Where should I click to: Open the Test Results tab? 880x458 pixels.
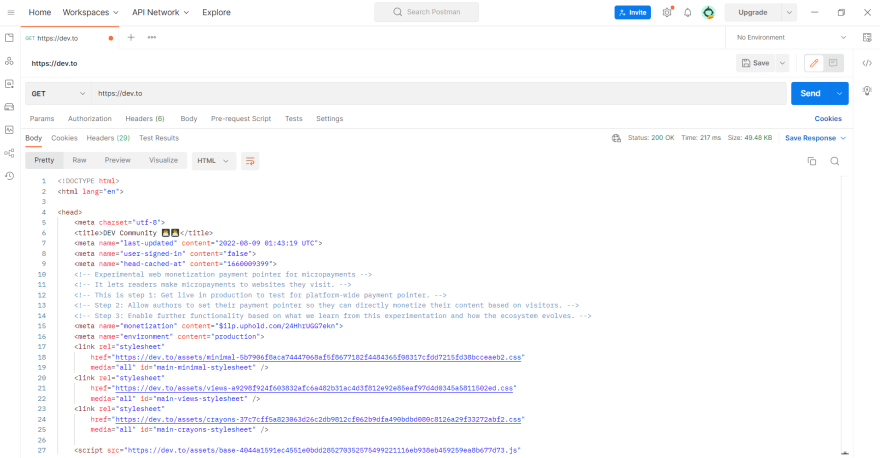pos(159,138)
